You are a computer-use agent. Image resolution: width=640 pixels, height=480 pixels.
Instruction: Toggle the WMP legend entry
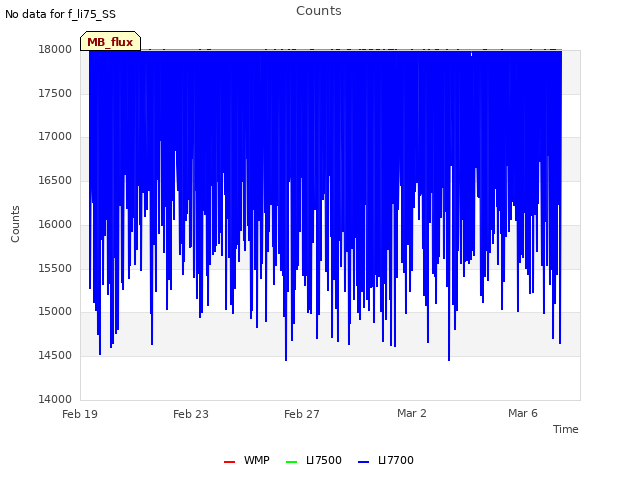(247, 460)
